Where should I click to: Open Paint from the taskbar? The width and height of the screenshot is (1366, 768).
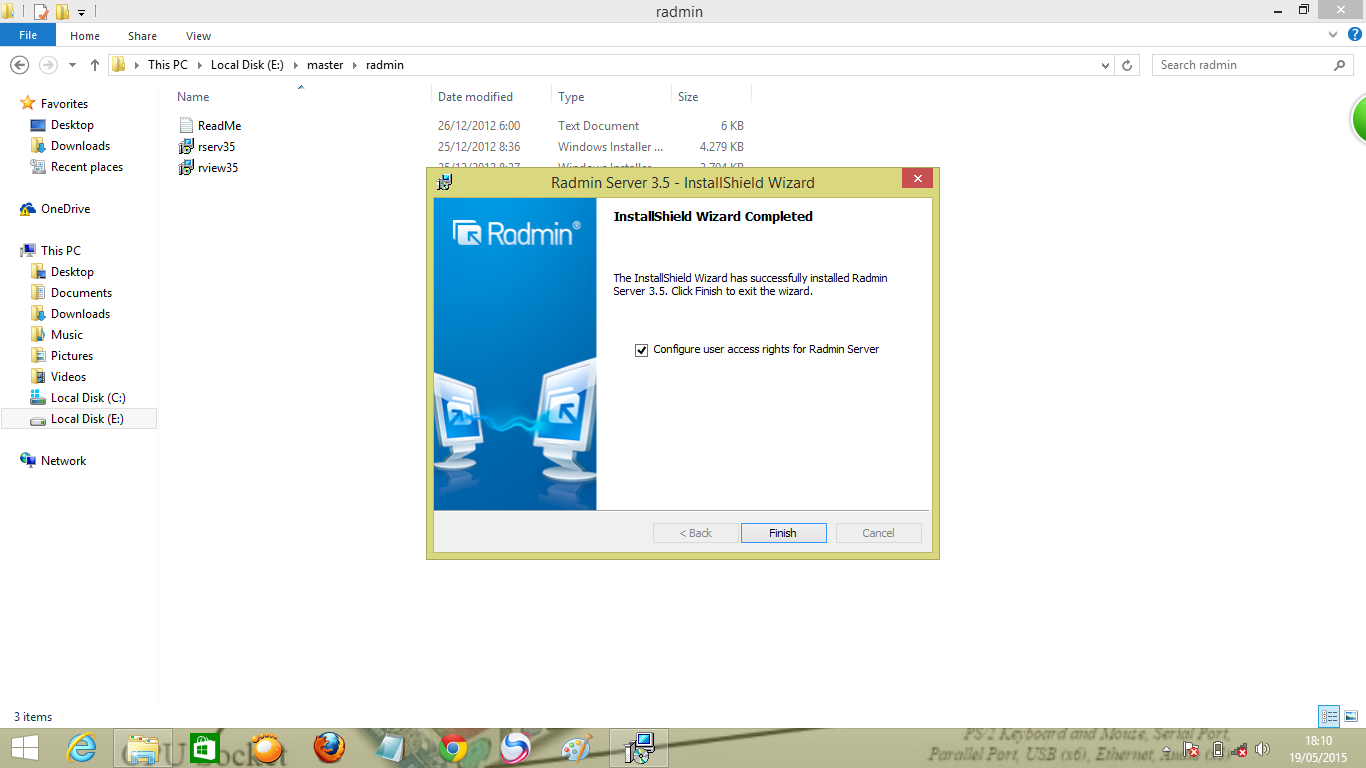(577, 748)
